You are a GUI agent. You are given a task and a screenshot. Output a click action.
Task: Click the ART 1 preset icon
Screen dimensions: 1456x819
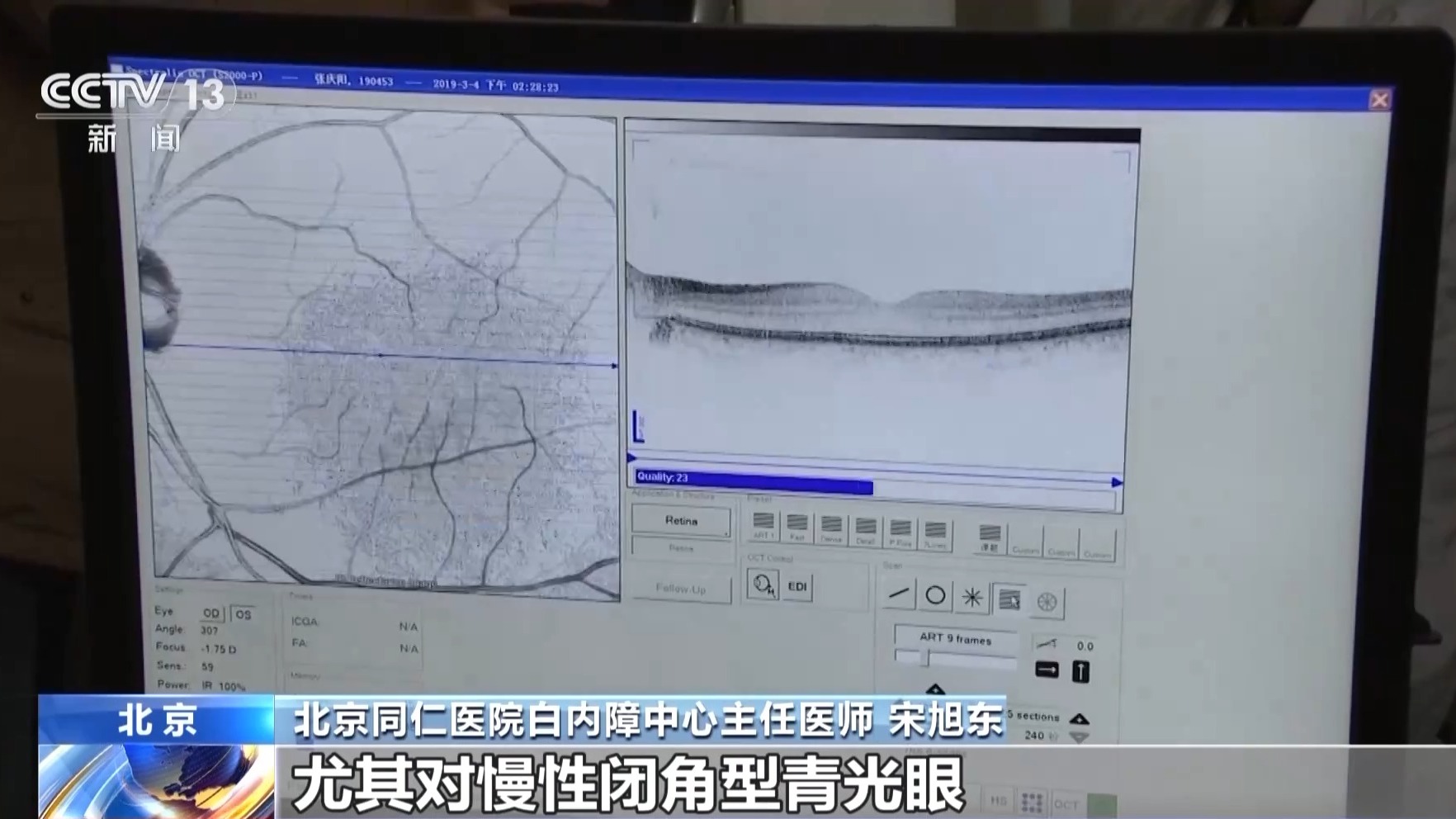tap(763, 525)
